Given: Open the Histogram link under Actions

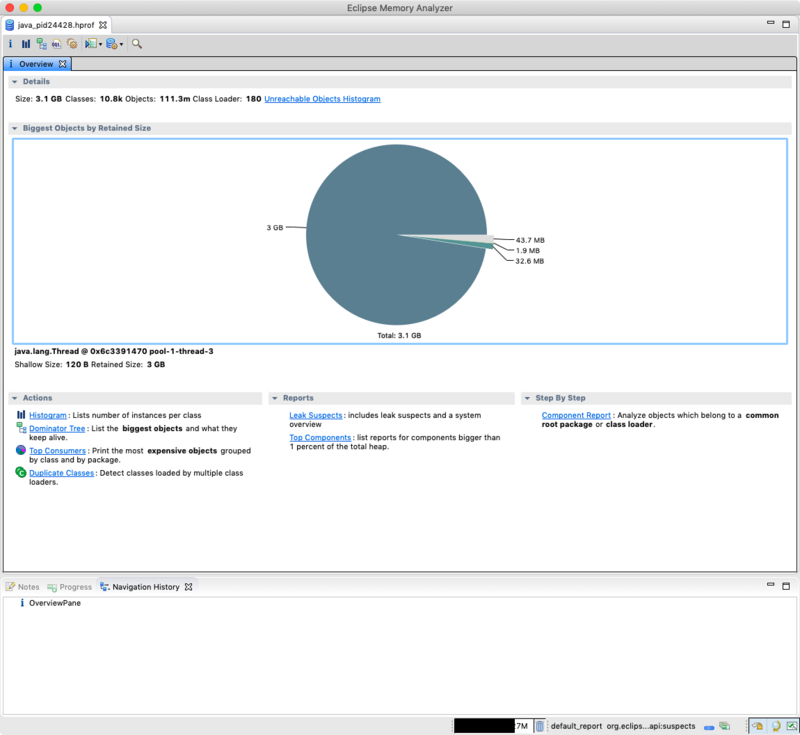Looking at the screenshot, I should (x=47, y=415).
